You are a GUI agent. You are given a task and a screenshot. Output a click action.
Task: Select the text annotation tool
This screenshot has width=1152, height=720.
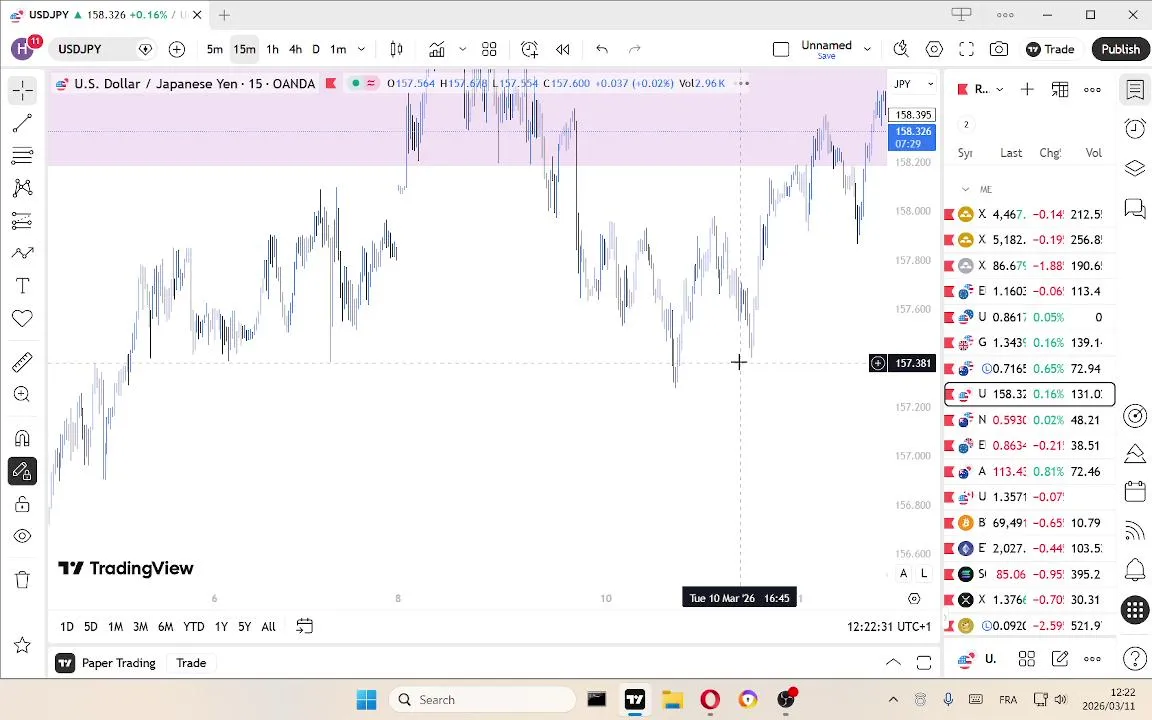pyautogui.click(x=22, y=286)
